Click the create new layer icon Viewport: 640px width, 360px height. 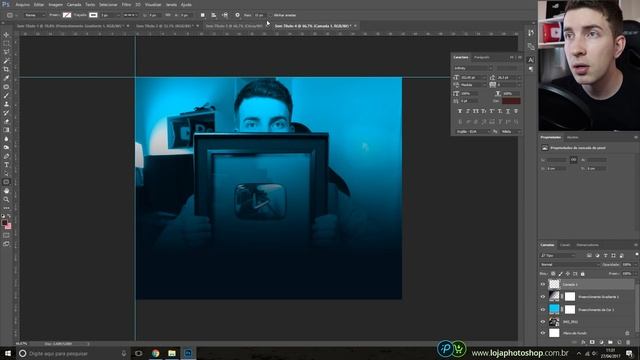coord(619,342)
